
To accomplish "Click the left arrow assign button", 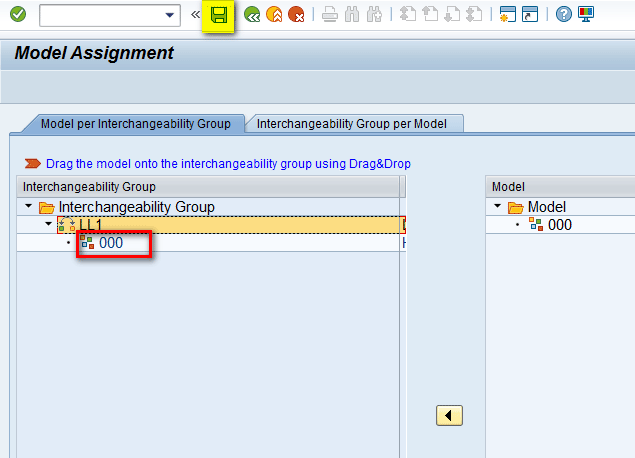I will click(x=449, y=415).
